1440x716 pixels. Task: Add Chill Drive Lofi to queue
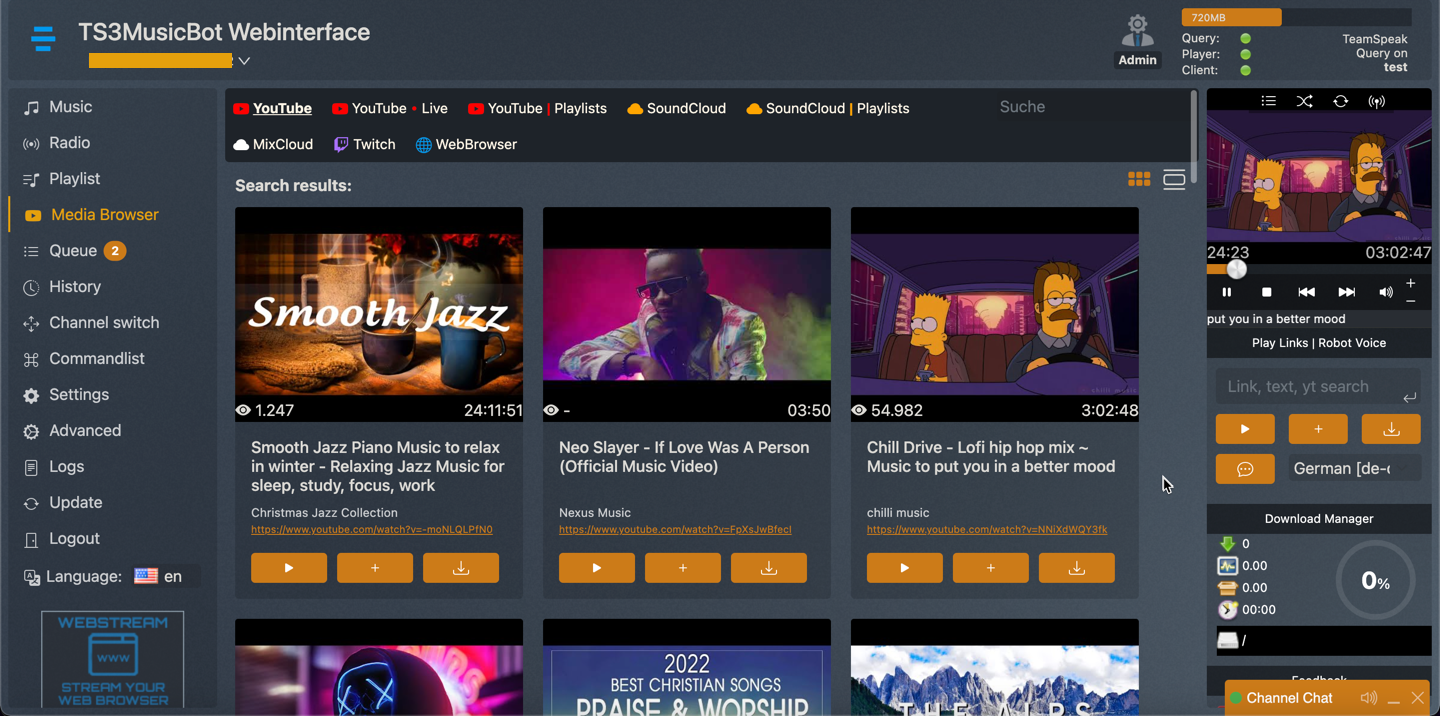[991, 568]
